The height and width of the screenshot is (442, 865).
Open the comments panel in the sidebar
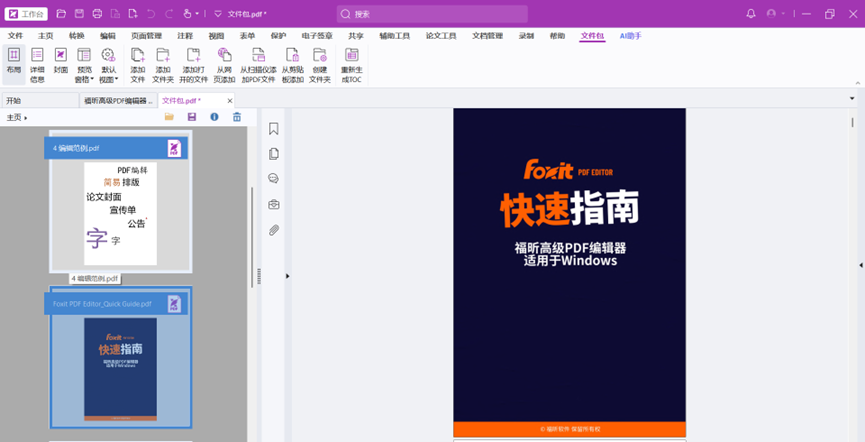click(274, 179)
